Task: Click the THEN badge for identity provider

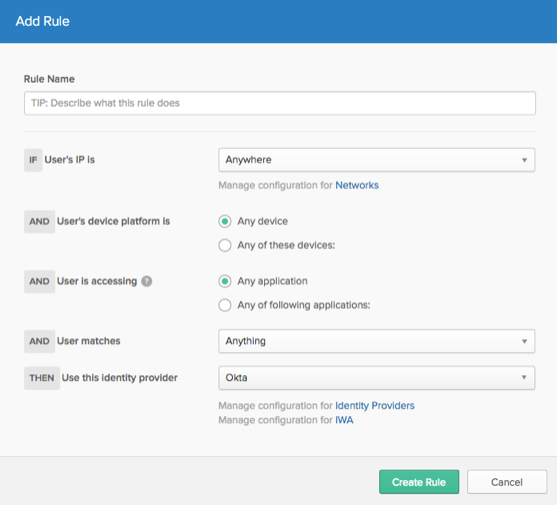Action: 42,378
